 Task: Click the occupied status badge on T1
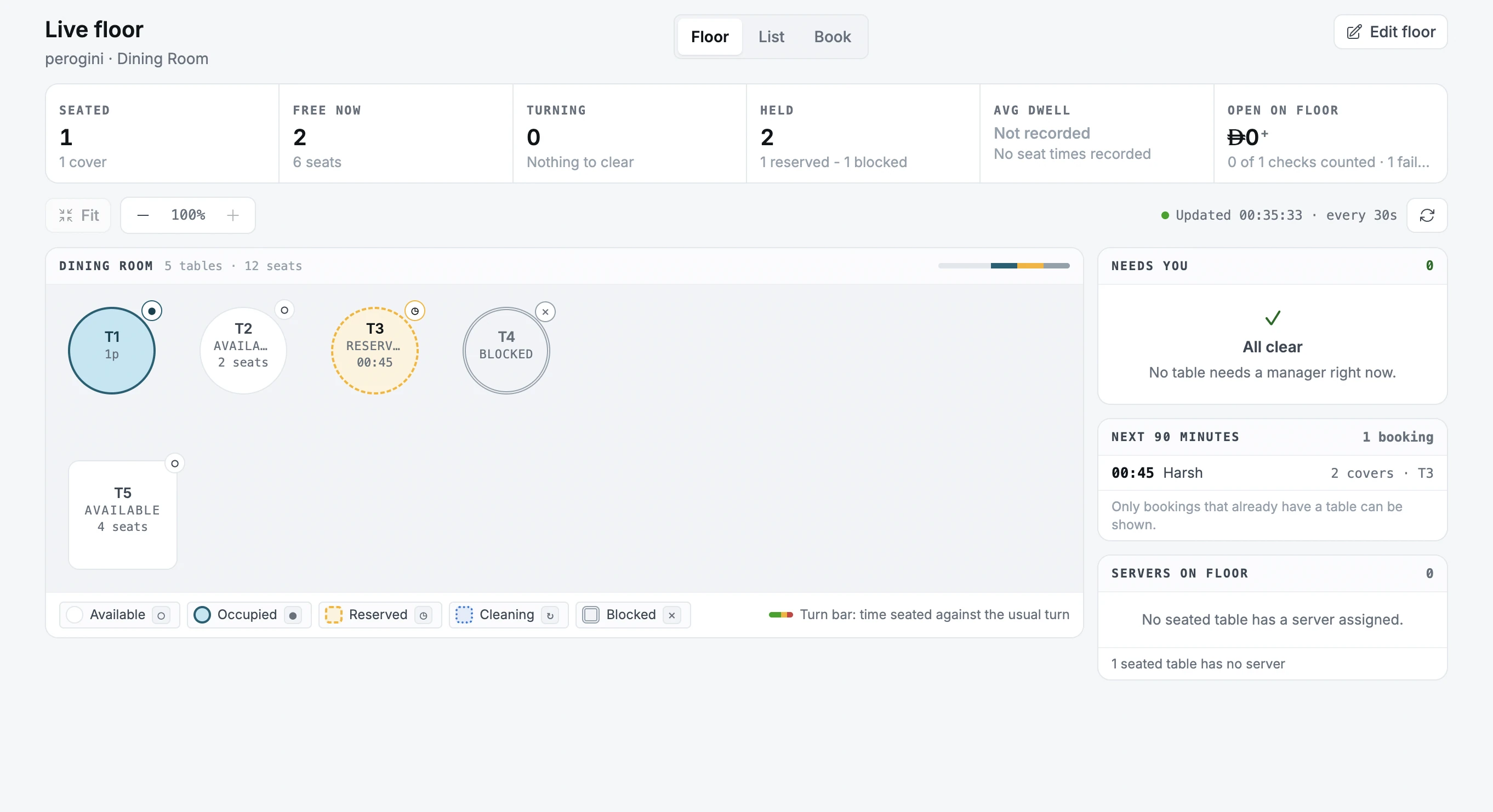coord(152,311)
